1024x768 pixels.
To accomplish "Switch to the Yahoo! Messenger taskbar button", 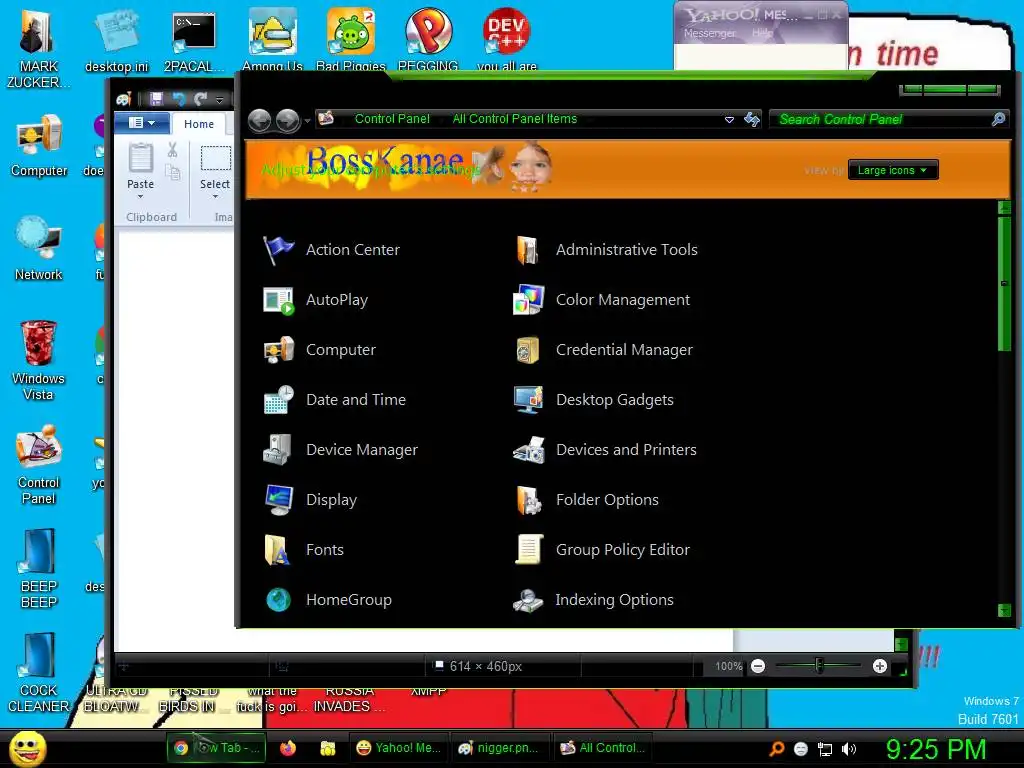I will (x=399, y=748).
